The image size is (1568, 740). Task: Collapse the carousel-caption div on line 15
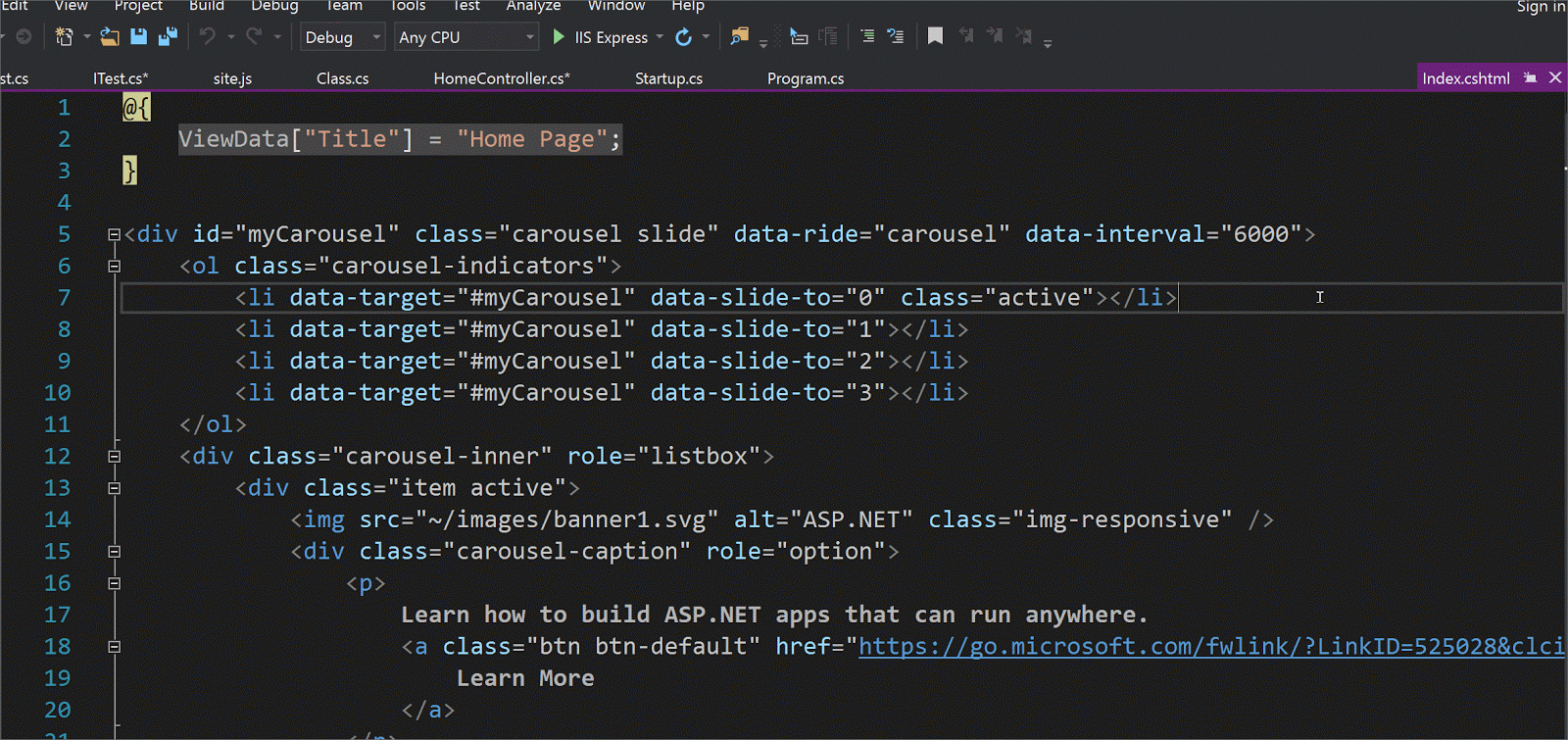pyautogui.click(x=114, y=552)
